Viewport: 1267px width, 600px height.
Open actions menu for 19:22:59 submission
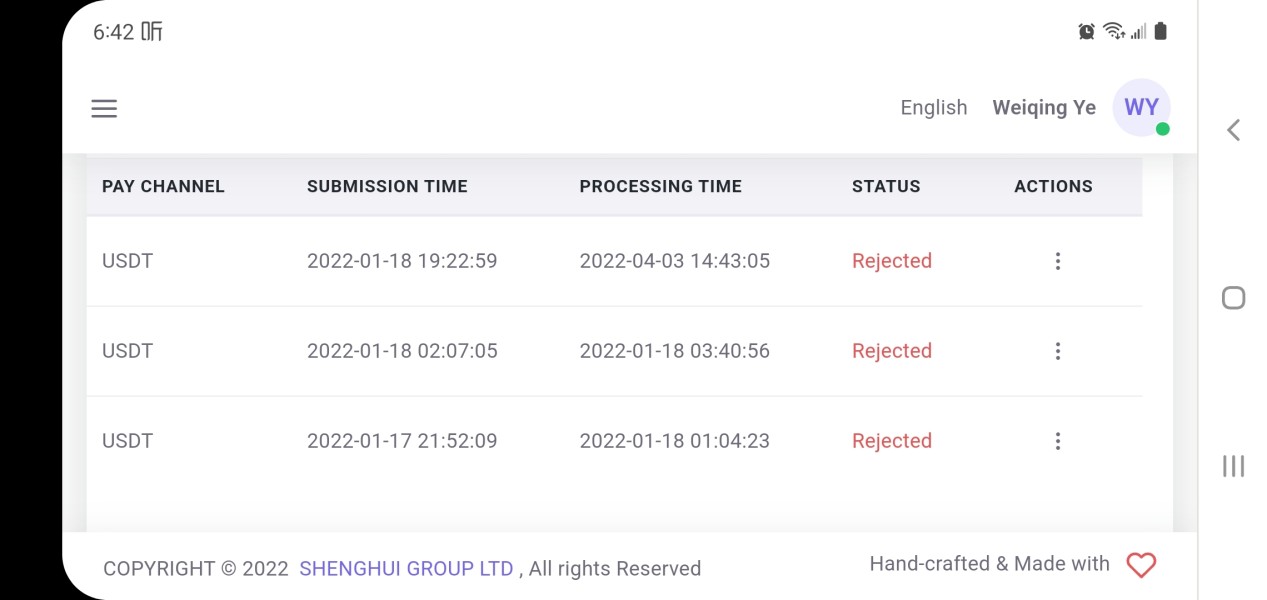coord(1057,261)
